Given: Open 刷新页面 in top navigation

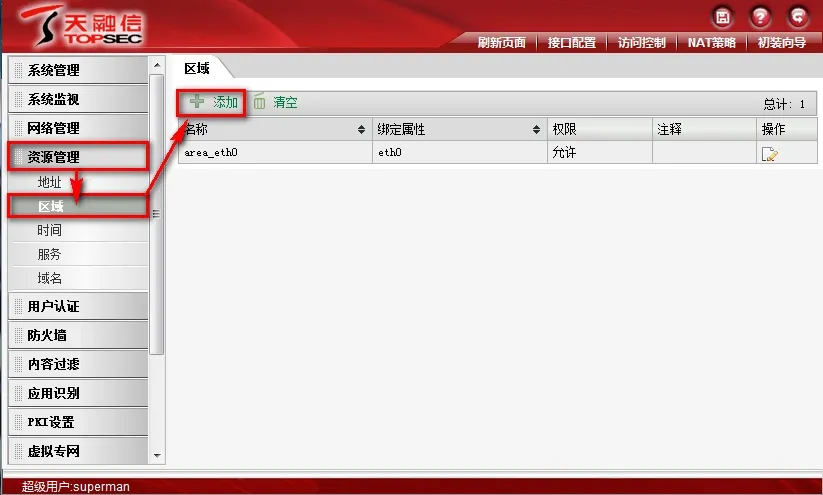Looking at the screenshot, I should click(501, 43).
